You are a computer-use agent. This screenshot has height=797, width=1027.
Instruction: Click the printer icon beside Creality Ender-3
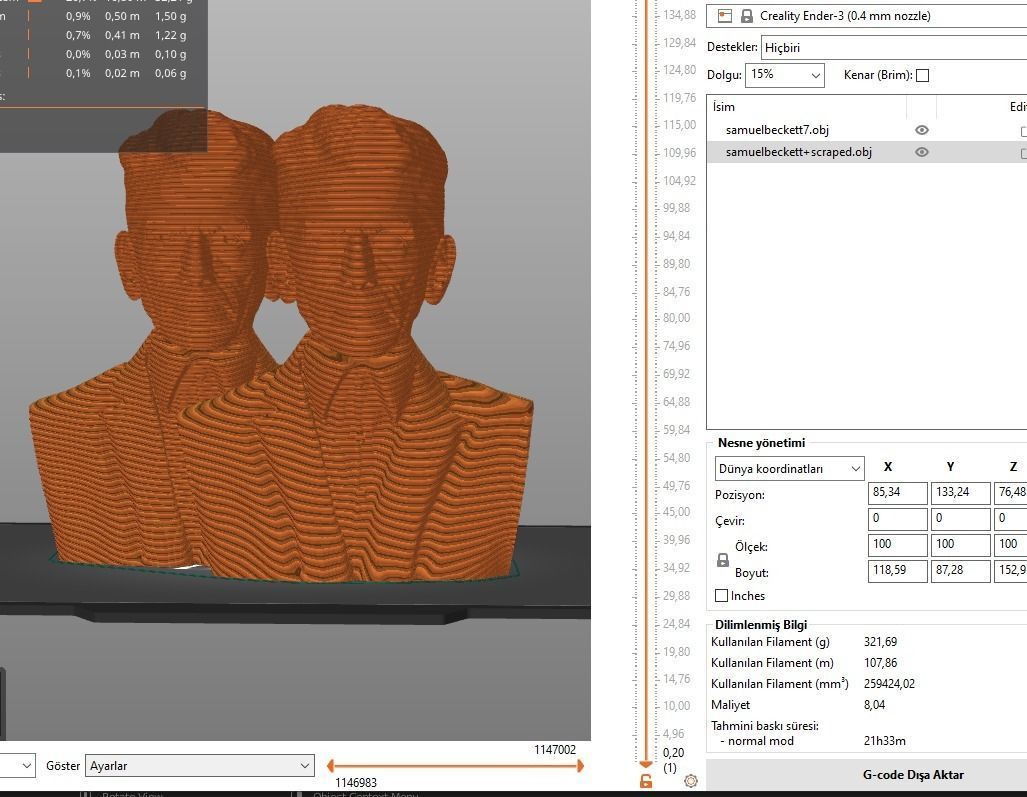point(724,16)
